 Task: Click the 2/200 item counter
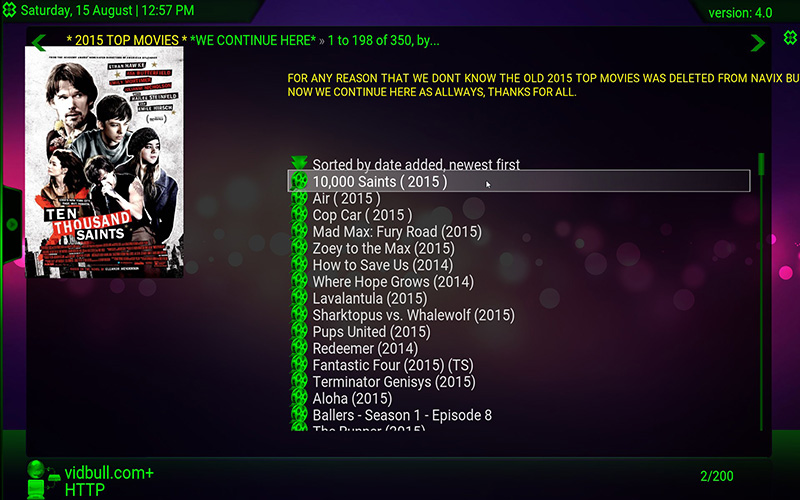[x=718, y=476]
